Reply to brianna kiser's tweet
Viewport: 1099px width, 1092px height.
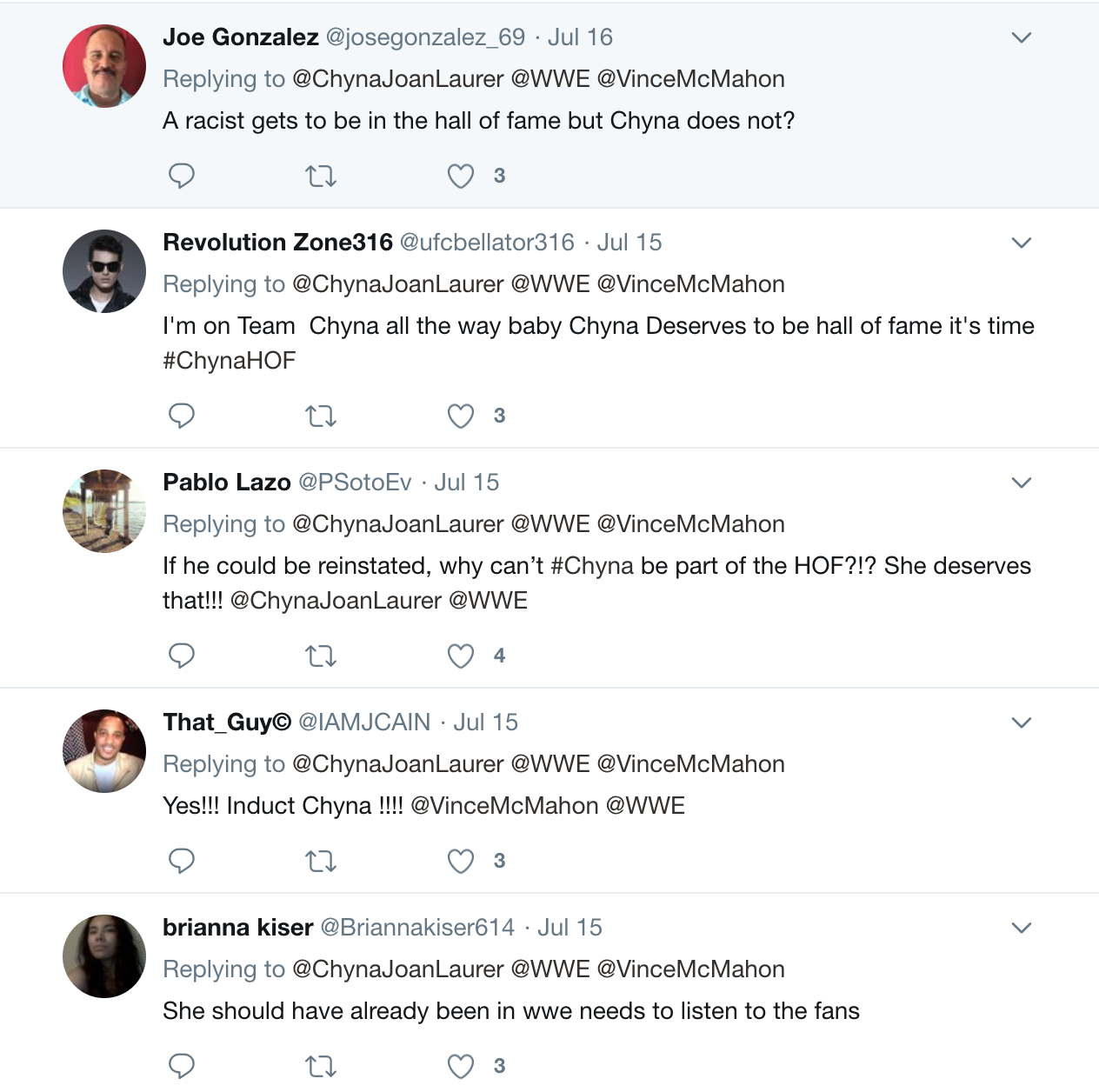click(x=181, y=1067)
